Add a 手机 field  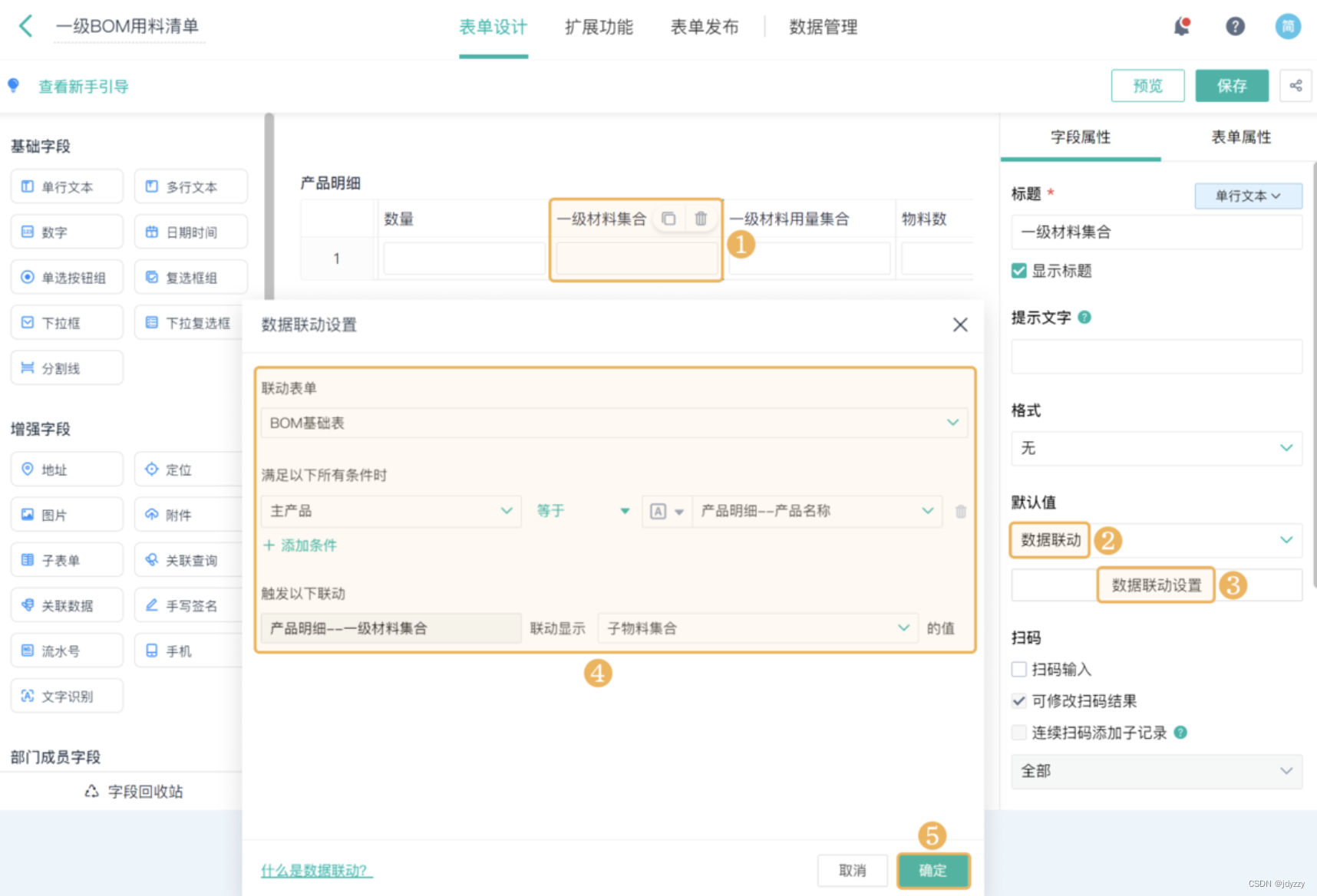click(x=189, y=650)
